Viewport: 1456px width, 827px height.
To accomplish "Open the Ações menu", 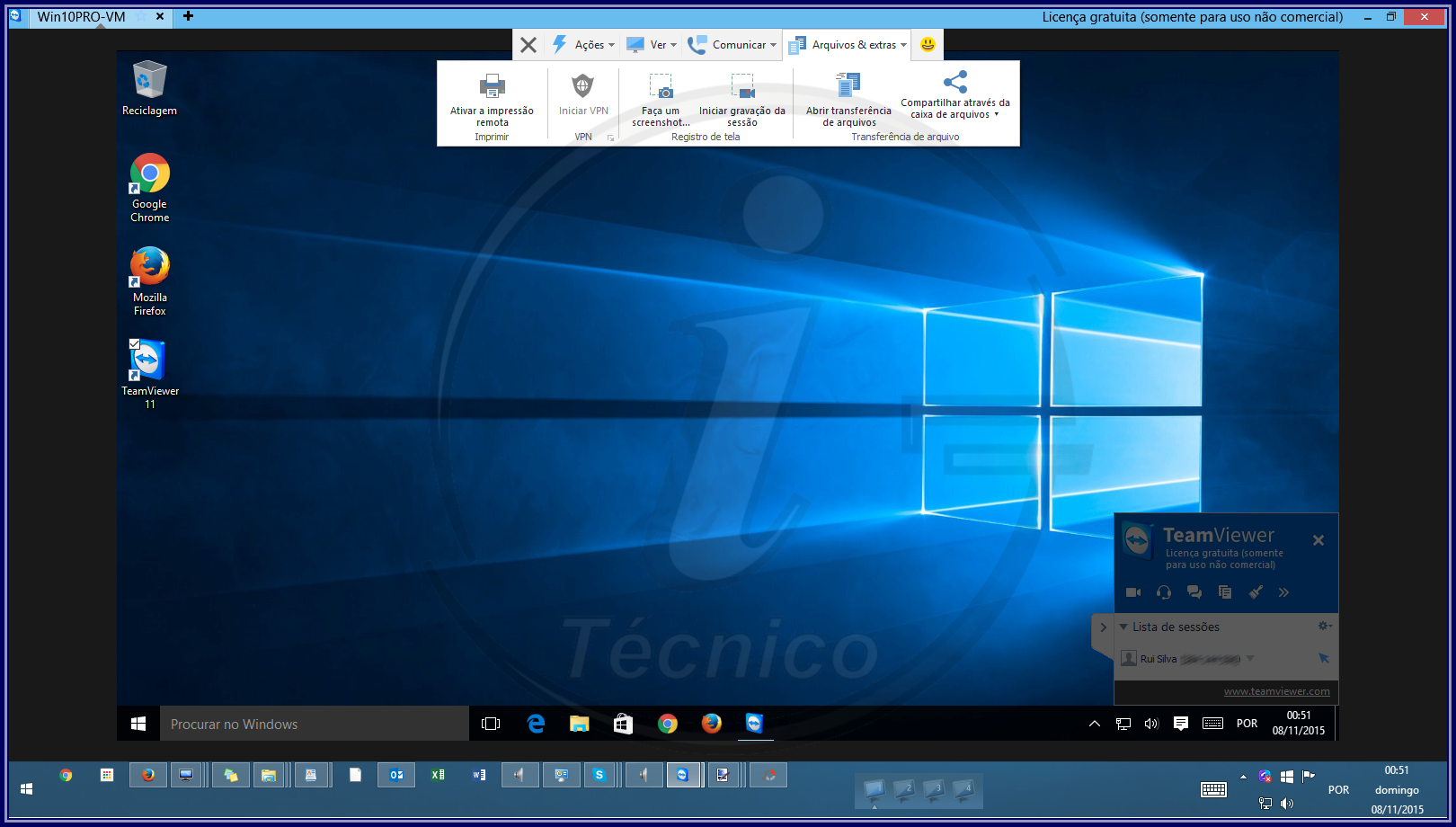I will [x=584, y=45].
